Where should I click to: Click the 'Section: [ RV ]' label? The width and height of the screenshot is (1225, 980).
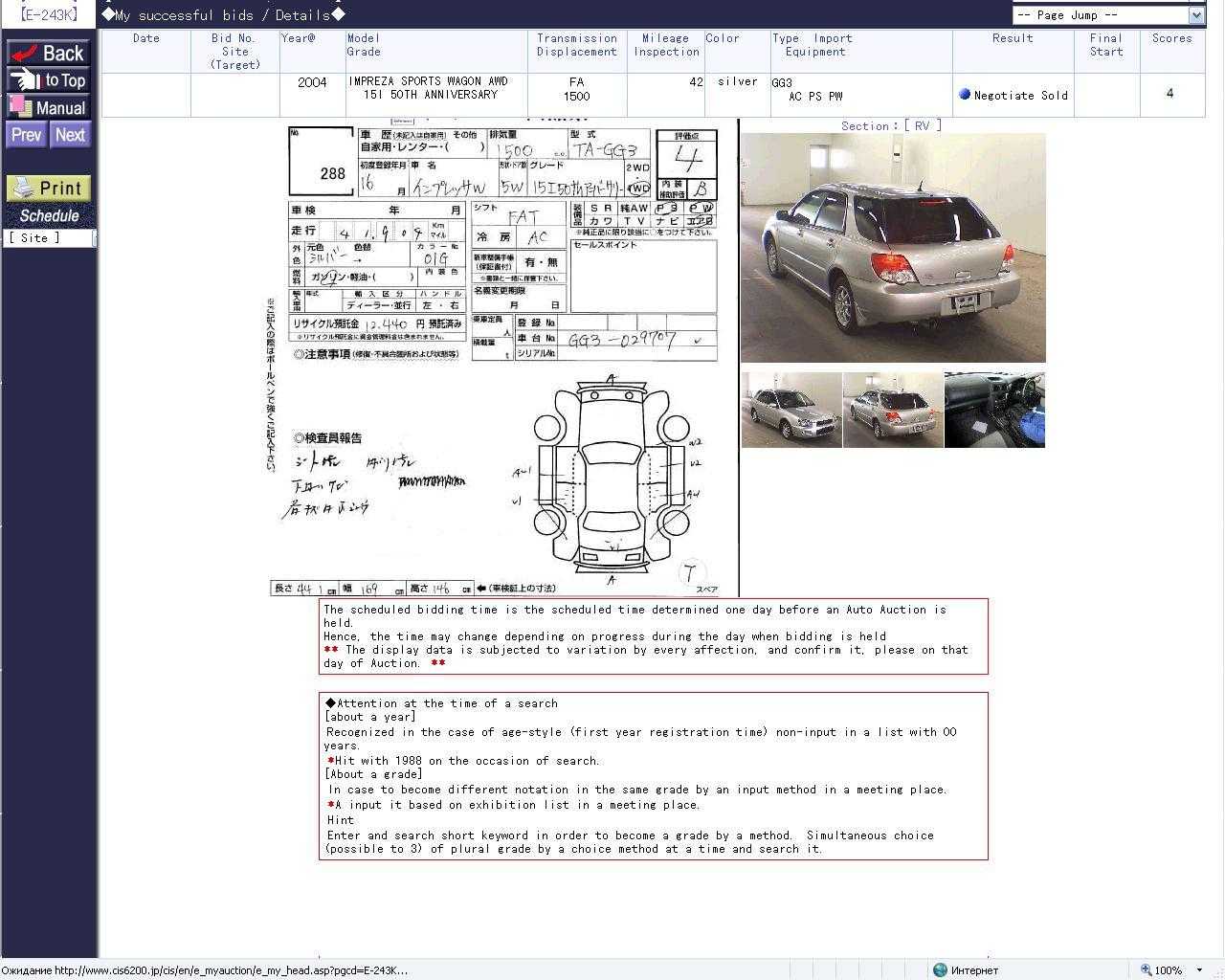point(891,125)
